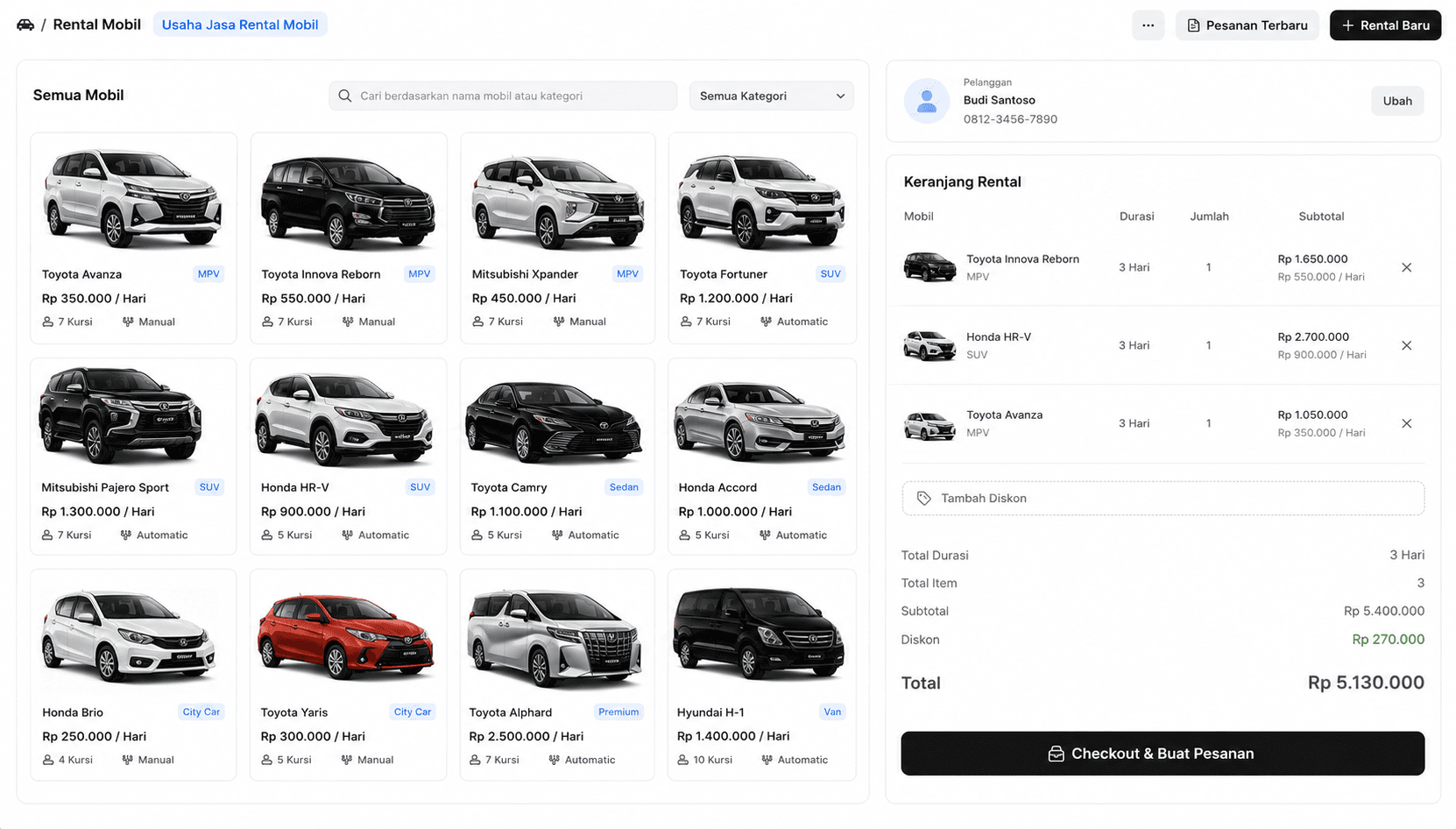This screenshot has width=1456, height=829.
Task: Select the Toyota Innova Reborn car image
Action: click(x=348, y=203)
